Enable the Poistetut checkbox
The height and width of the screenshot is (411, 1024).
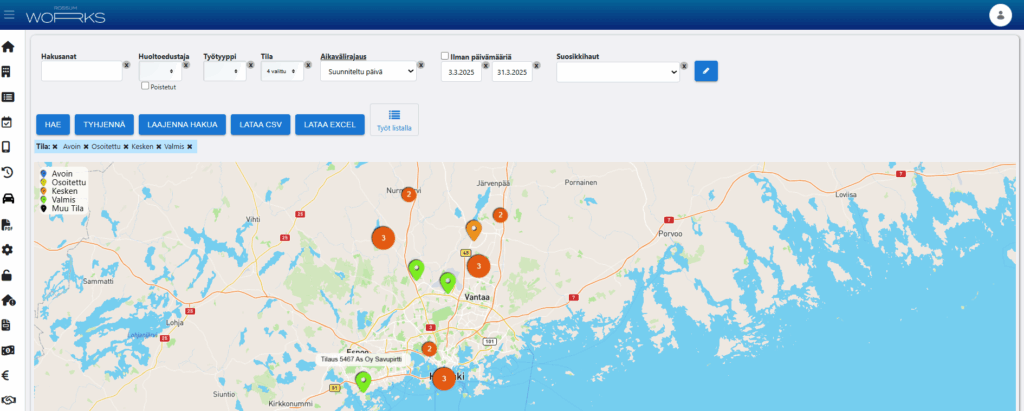[145, 87]
